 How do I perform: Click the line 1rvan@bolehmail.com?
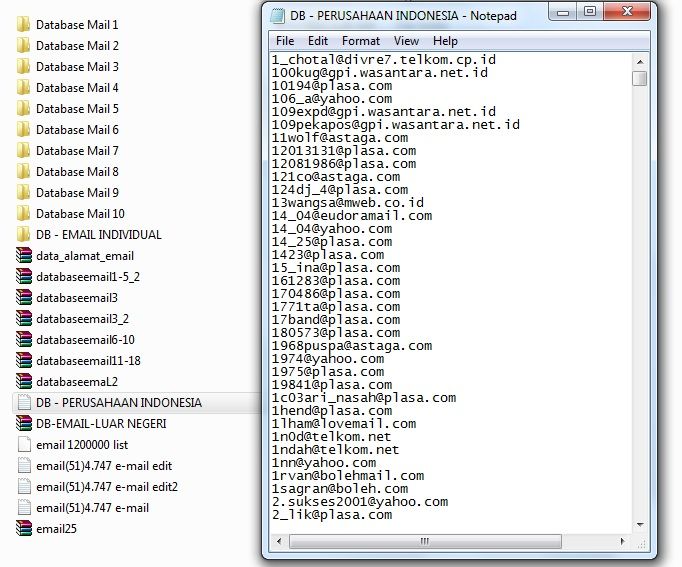(x=348, y=476)
